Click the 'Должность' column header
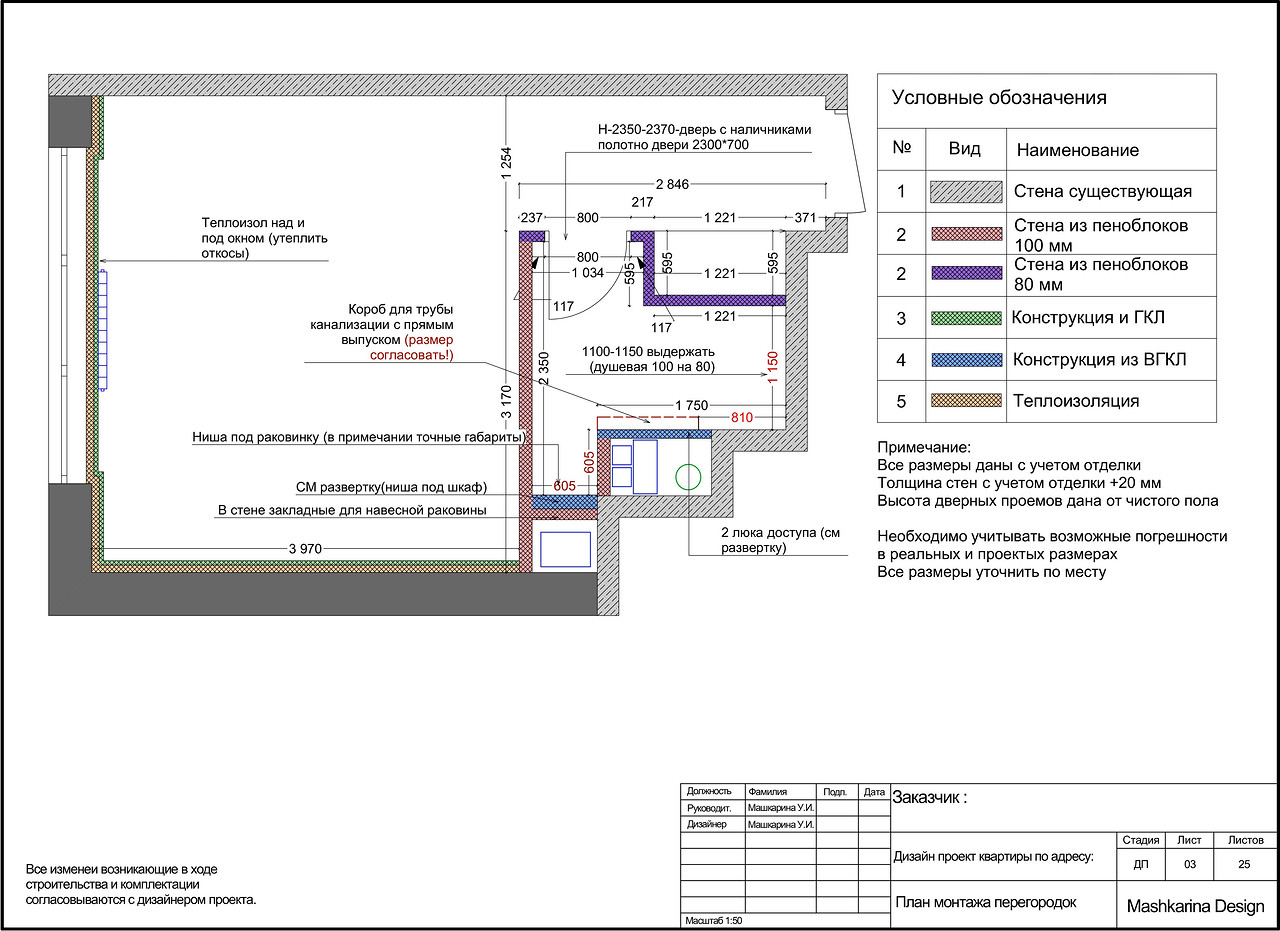The width and height of the screenshot is (1280, 931). tap(709, 791)
